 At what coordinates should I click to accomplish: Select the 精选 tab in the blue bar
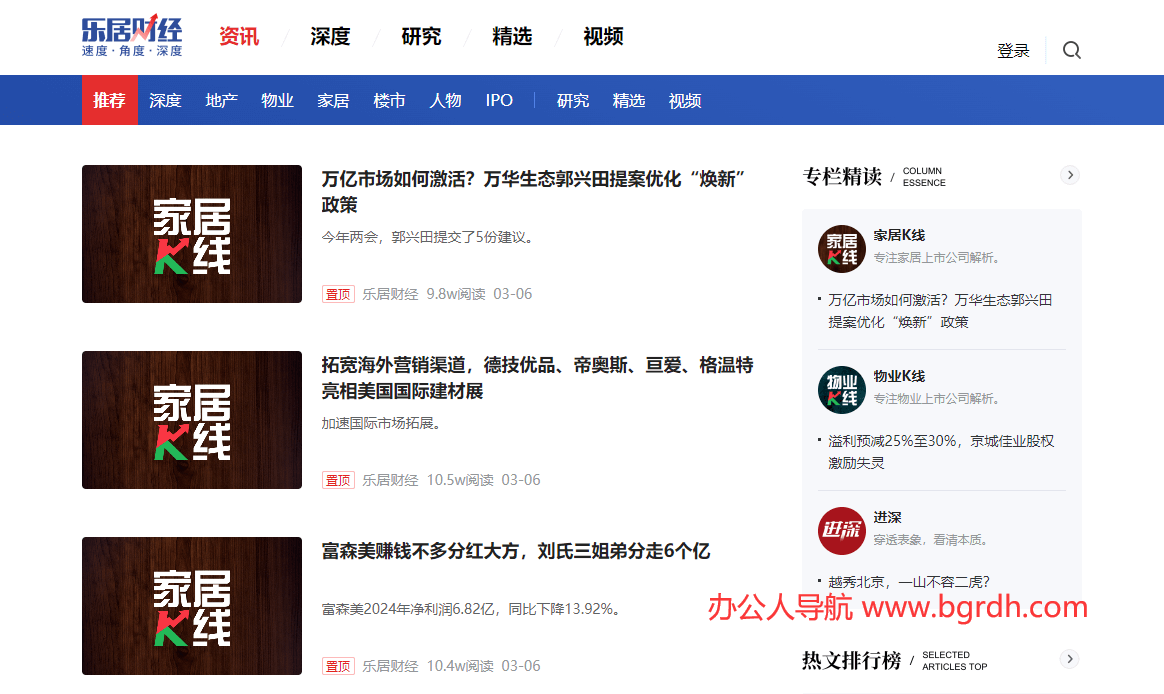click(x=629, y=100)
